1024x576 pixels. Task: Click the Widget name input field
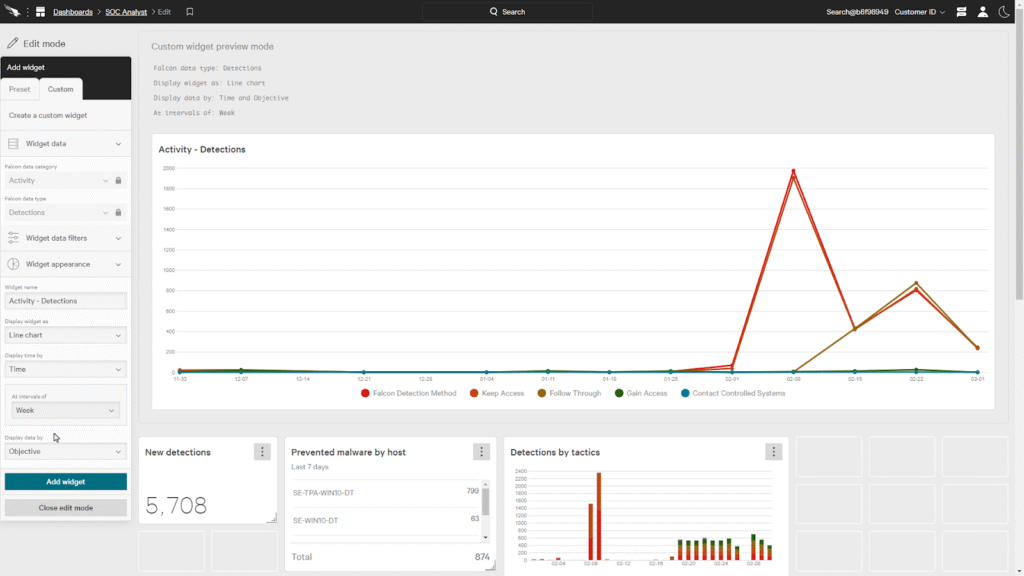[66, 301]
